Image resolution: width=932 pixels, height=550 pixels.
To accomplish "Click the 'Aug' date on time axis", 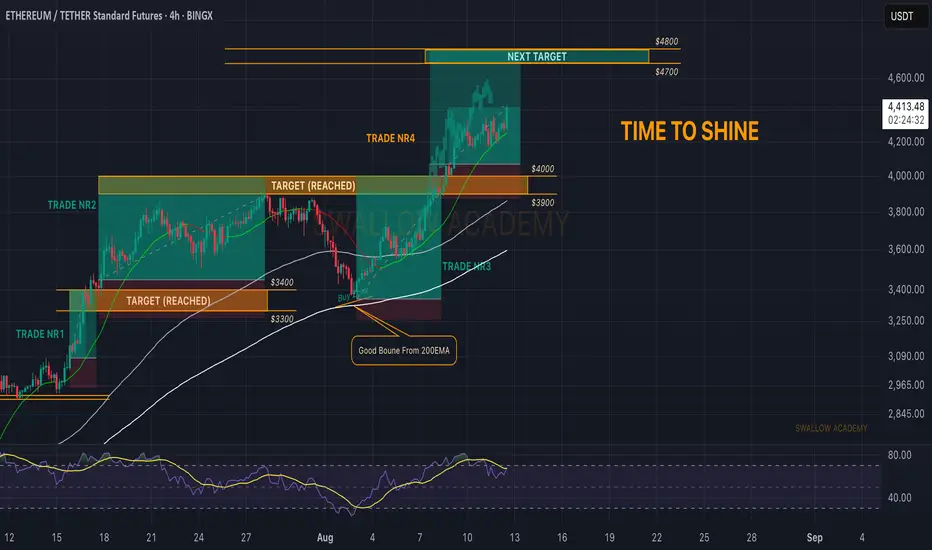I will (325, 538).
